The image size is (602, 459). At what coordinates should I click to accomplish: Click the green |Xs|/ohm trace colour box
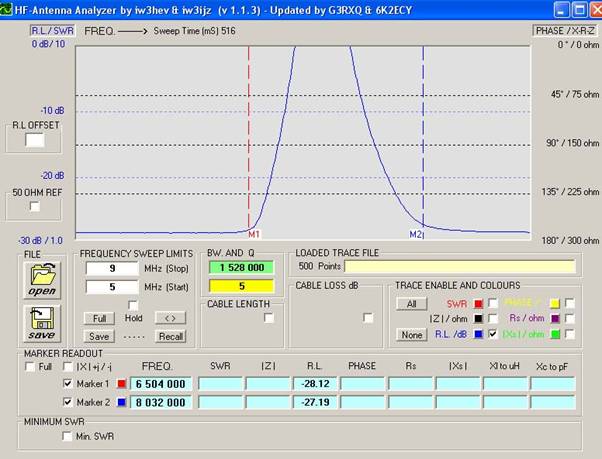tap(553, 334)
